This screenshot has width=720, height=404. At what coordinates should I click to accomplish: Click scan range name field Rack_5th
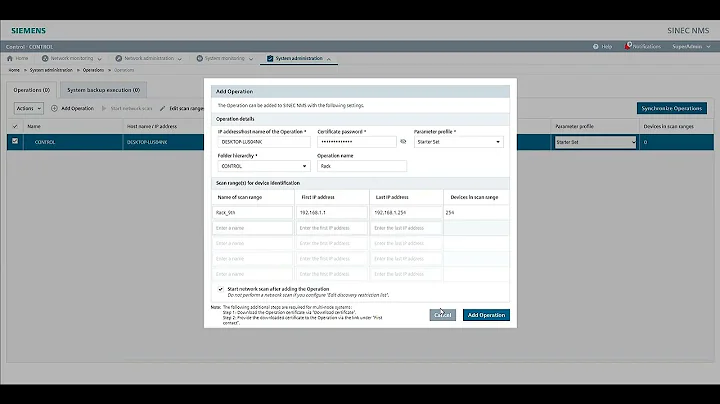click(x=253, y=213)
